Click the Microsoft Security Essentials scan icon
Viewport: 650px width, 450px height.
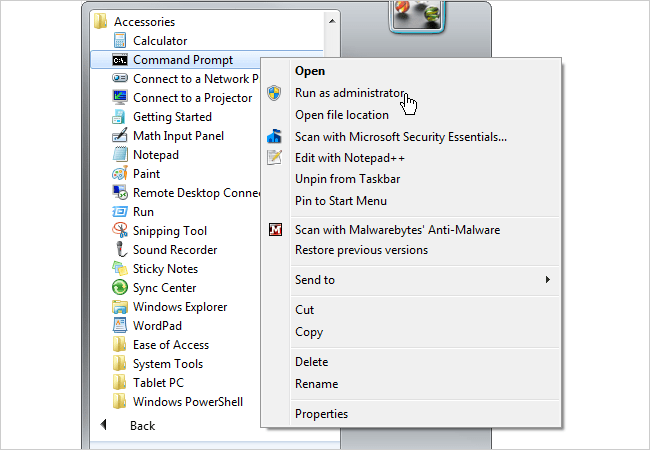[274, 136]
